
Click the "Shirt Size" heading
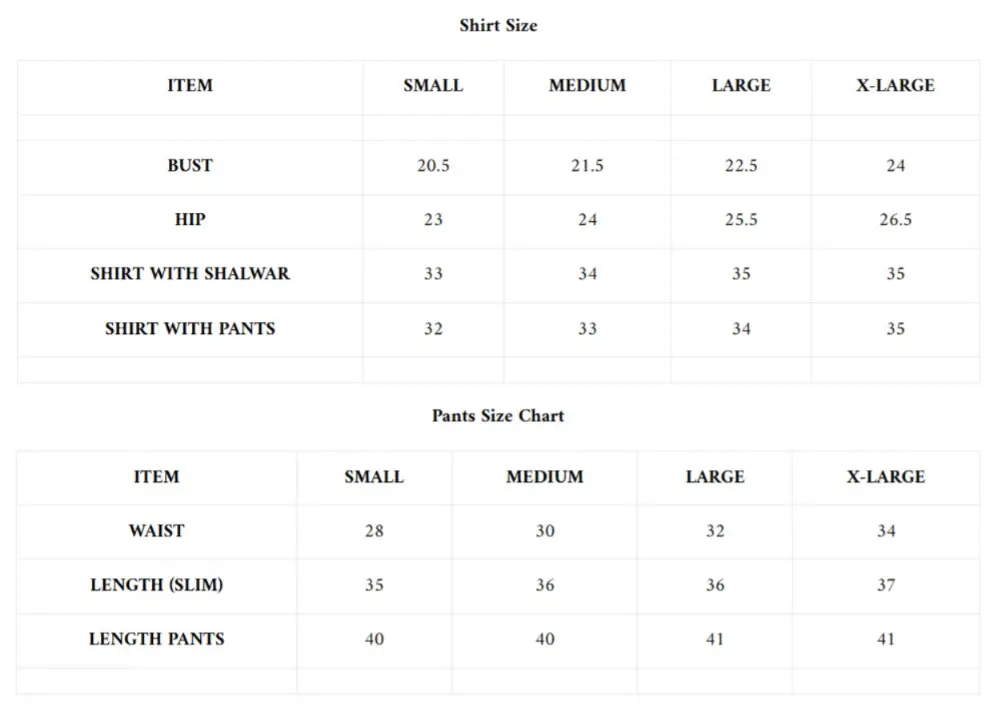click(x=498, y=26)
